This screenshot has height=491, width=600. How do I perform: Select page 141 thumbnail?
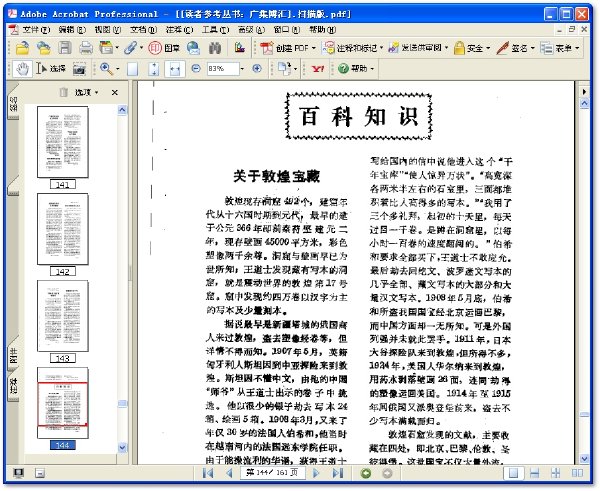point(63,142)
